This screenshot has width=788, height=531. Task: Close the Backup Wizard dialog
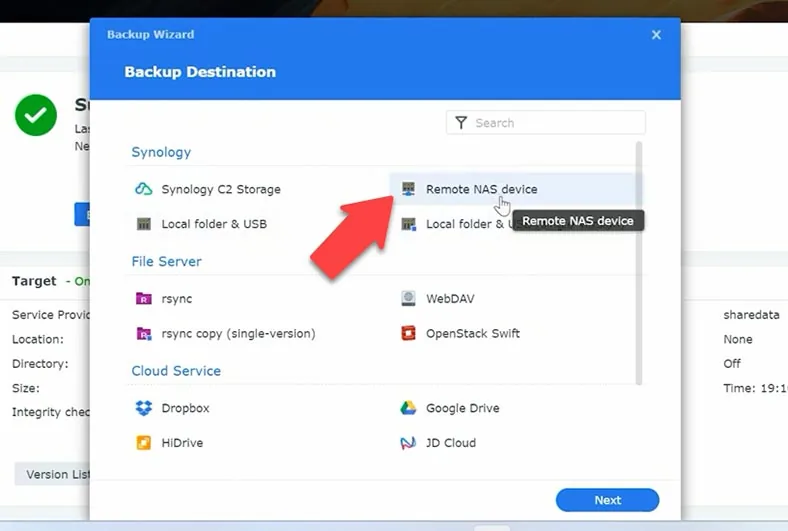coord(656,35)
